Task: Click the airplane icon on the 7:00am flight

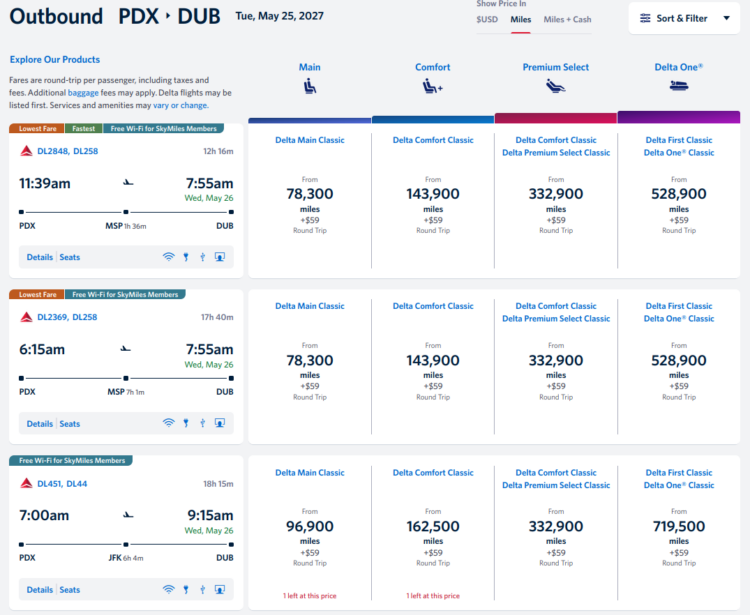Action: tap(128, 515)
